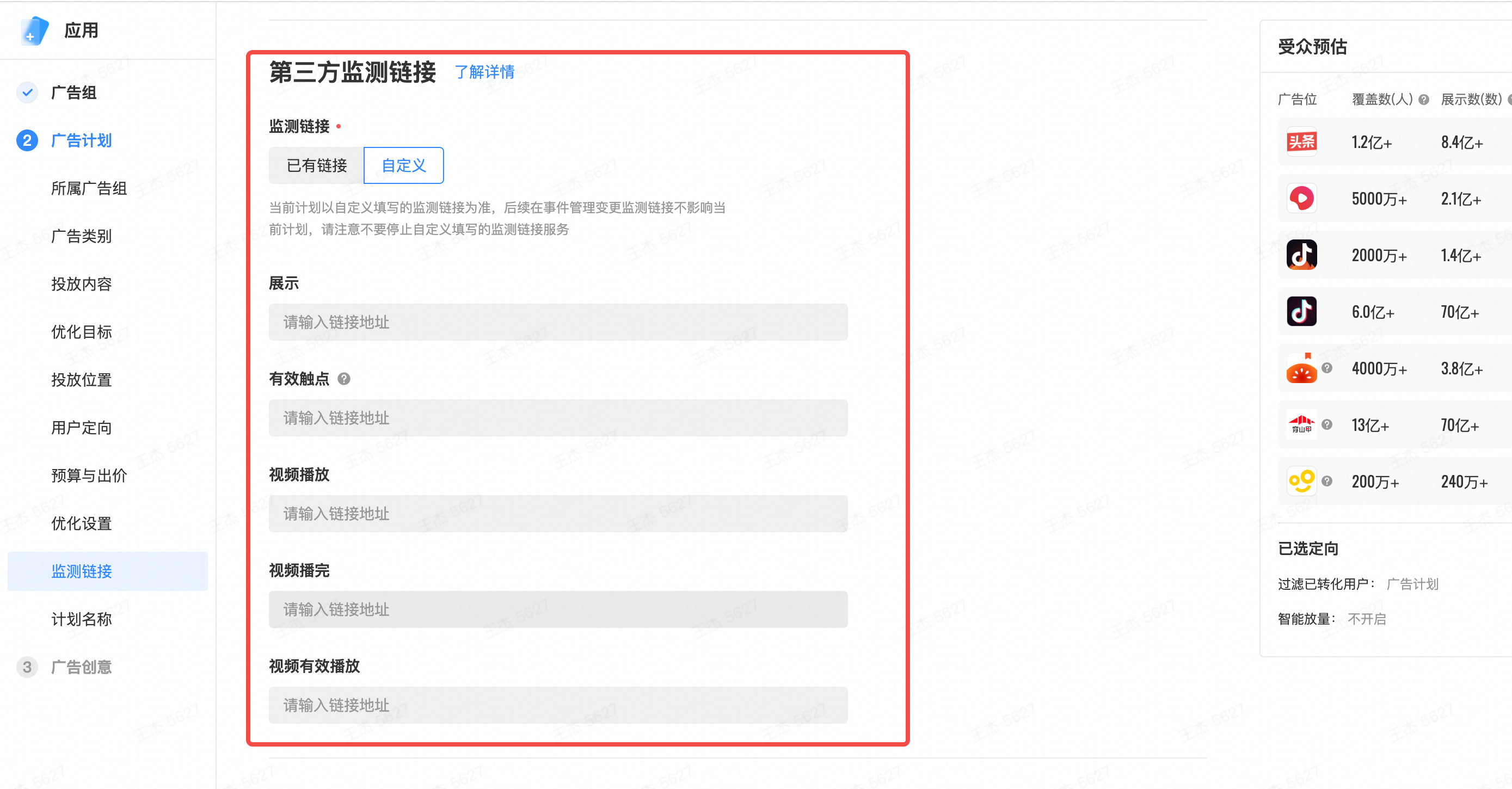Click help icon beside 覆盖数(人) header
This screenshot has width=1512, height=789.
1423,100
